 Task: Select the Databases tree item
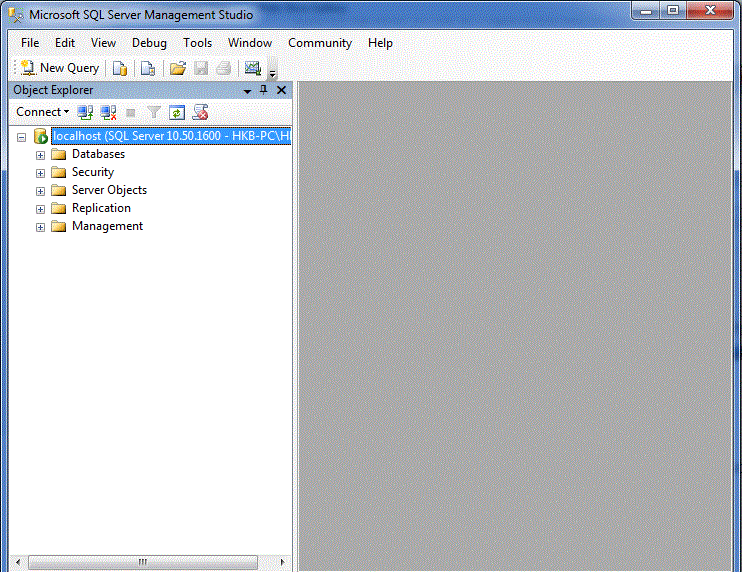point(98,154)
